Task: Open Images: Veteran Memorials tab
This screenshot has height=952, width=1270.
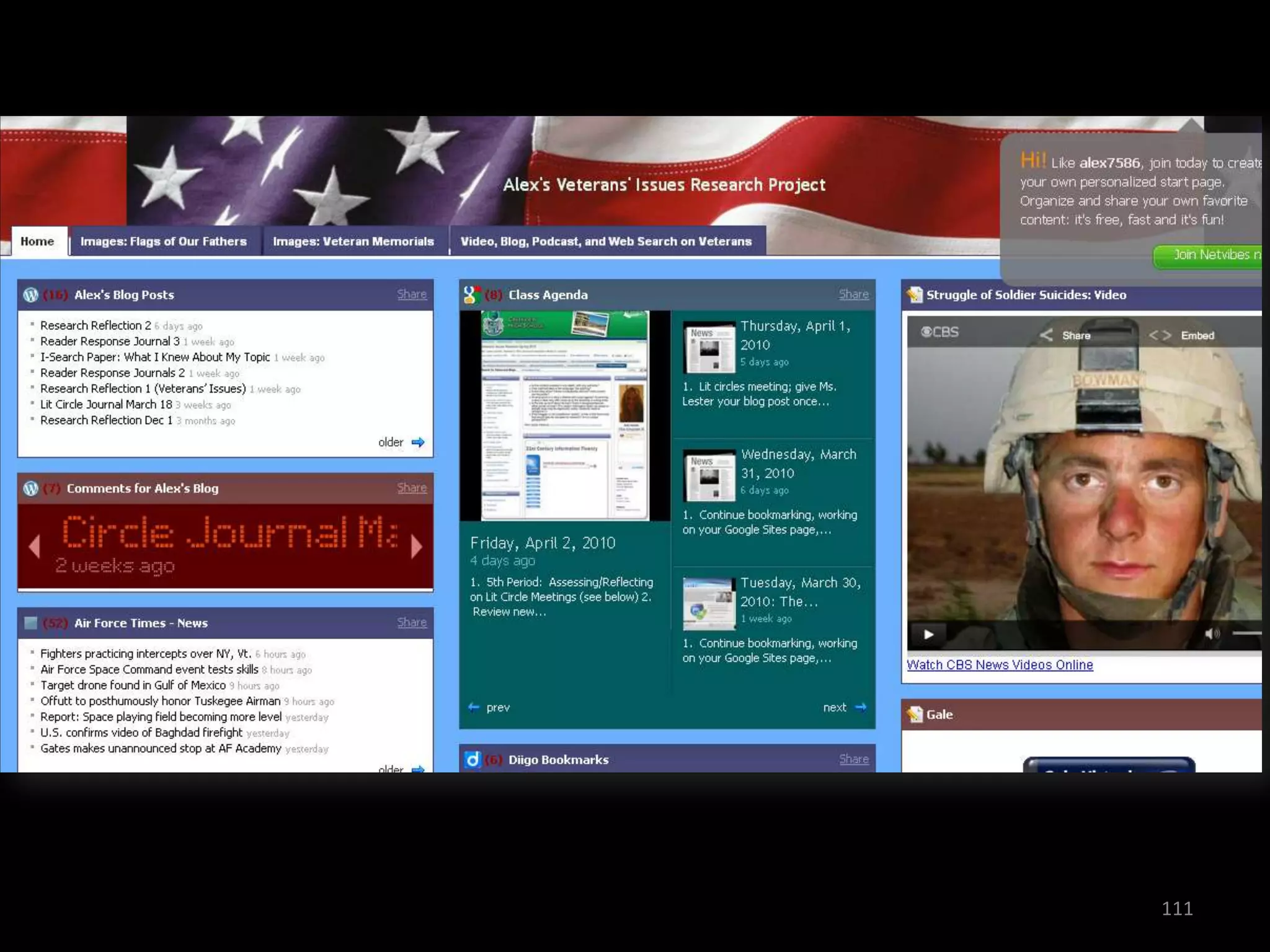Action: coord(353,241)
